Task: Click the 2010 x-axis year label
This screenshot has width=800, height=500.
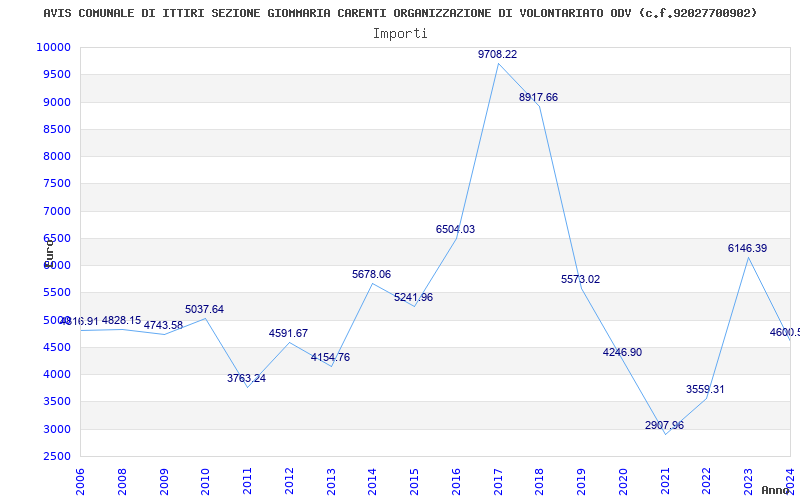Action: pos(205,482)
